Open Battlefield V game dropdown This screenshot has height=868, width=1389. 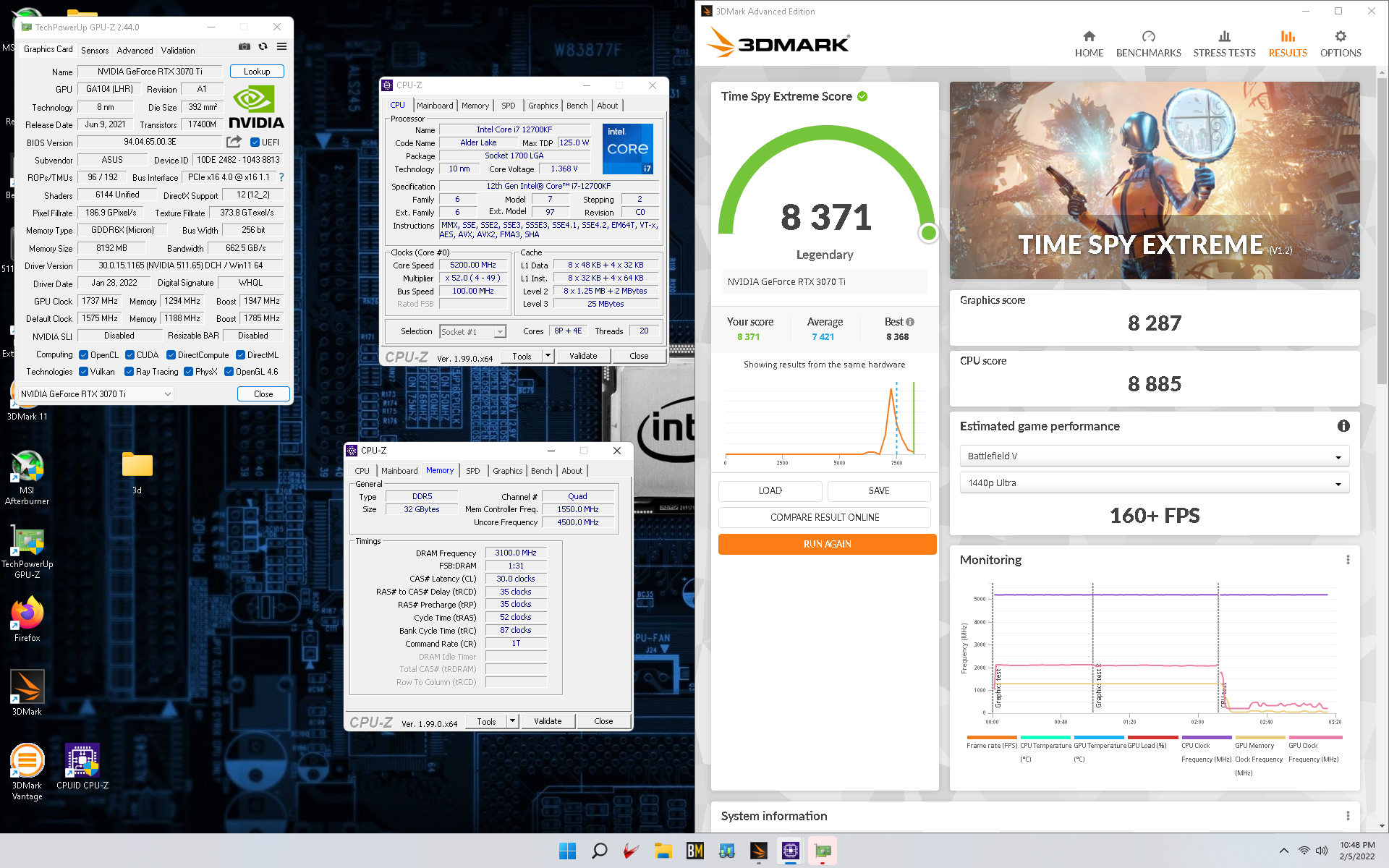tap(1154, 456)
